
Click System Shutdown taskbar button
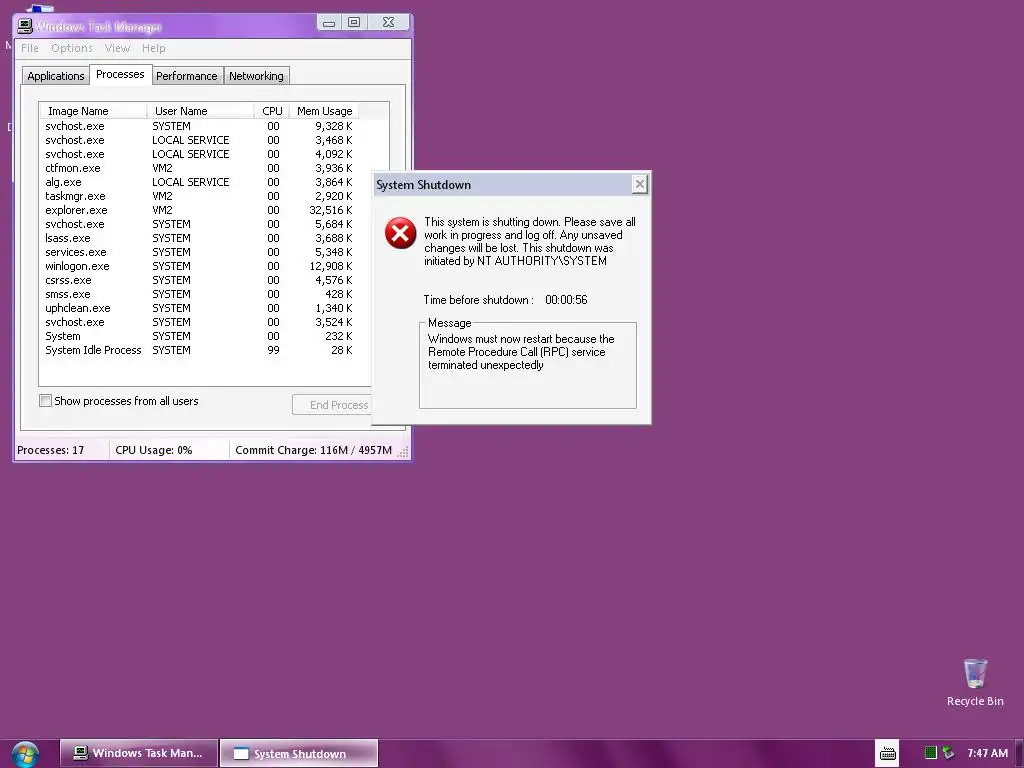(x=299, y=754)
